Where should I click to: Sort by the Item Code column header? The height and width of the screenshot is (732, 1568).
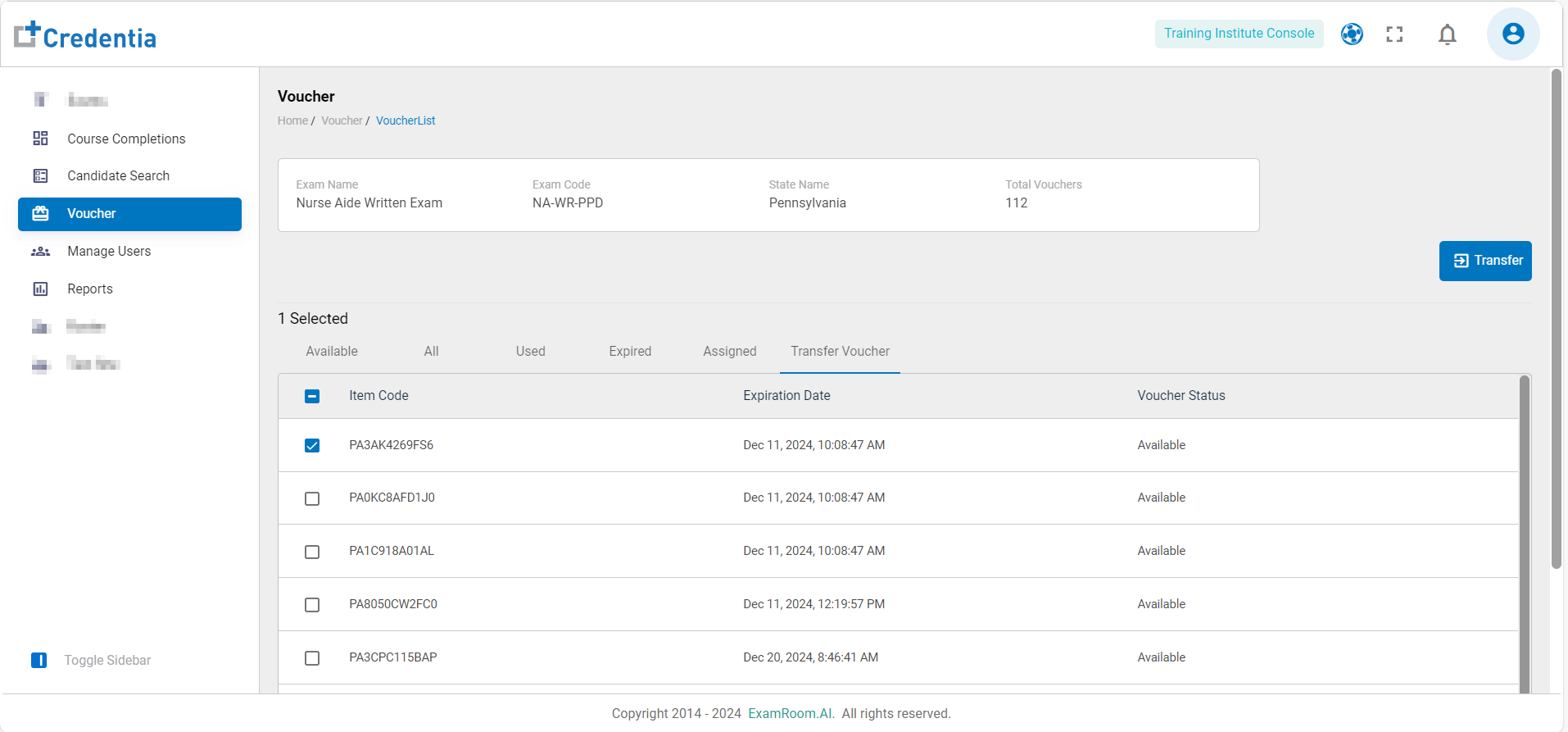coord(378,396)
